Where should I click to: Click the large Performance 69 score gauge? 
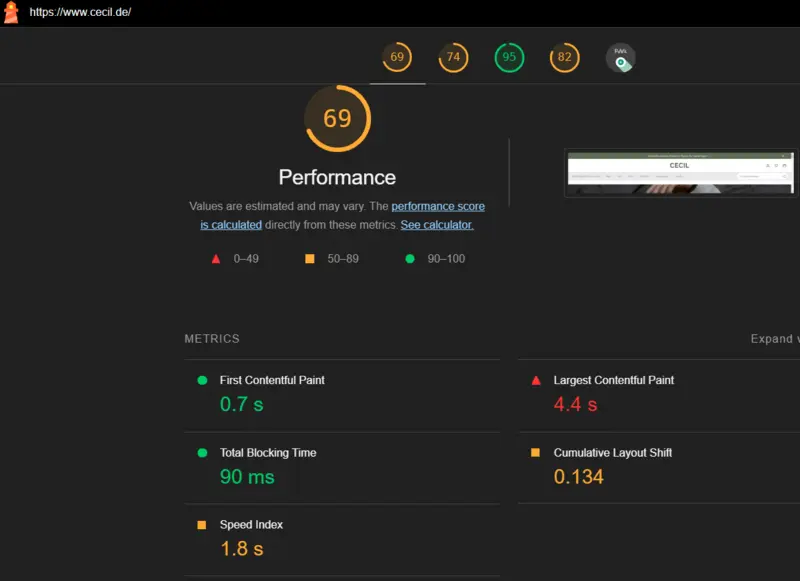(337, 119)
